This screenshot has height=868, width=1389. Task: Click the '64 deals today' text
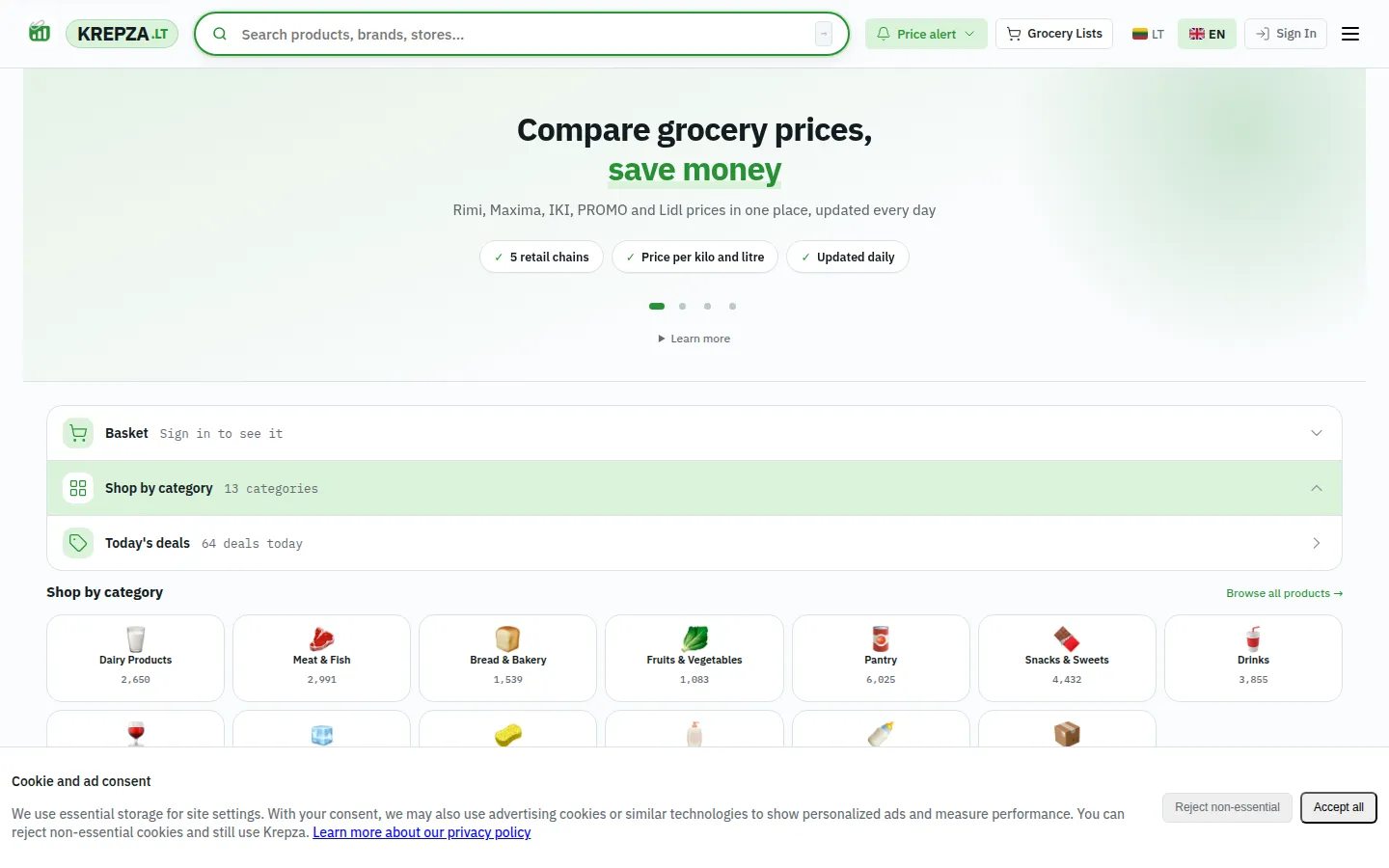click(x=252, y=544)
